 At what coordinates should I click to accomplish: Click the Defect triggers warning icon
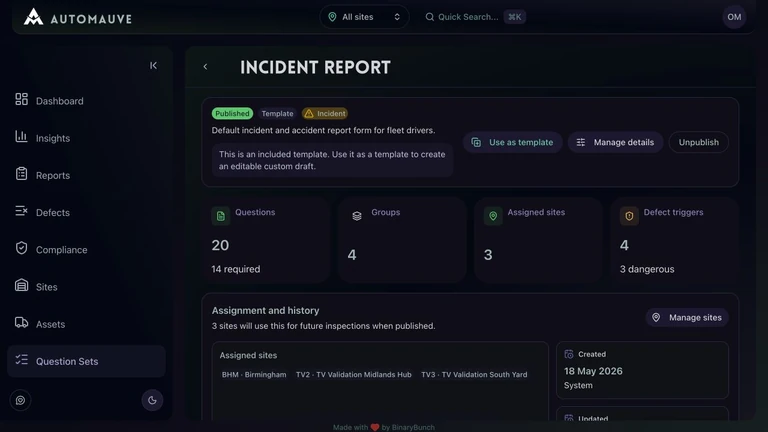point(629,216)
